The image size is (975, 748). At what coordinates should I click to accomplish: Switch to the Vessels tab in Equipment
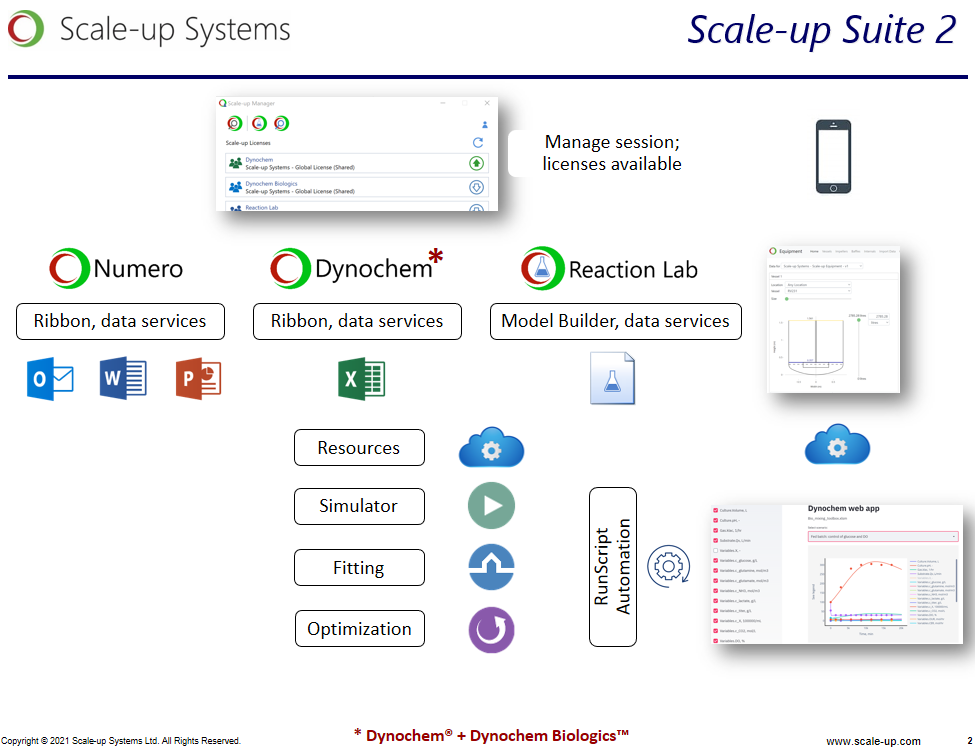coord(827,251)
